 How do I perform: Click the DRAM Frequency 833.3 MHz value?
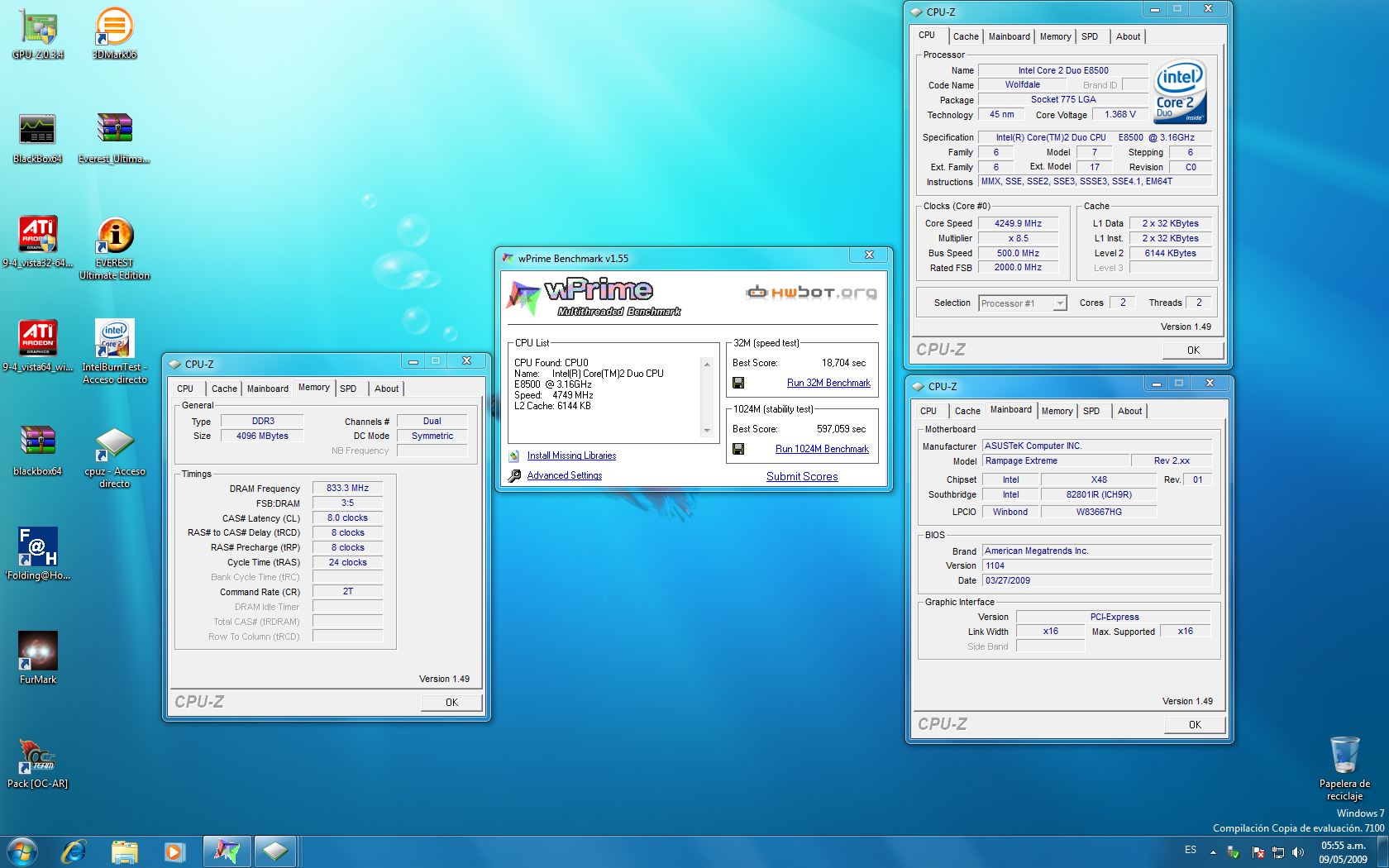pos(347,489)
